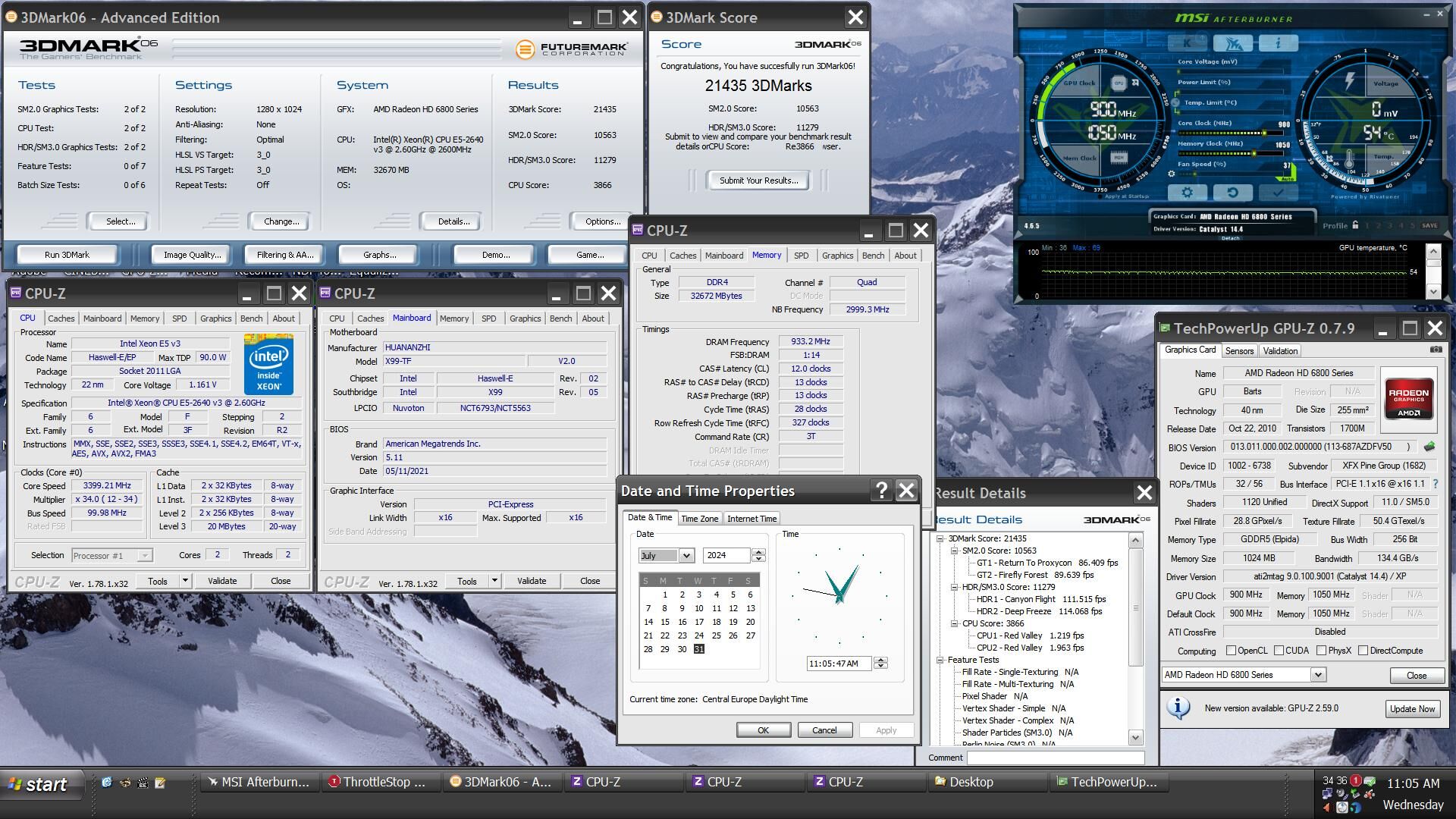Click the help question mark in Date and Time Properties
Viewport: 1456px width, 819px height.
tap(881, 491)
